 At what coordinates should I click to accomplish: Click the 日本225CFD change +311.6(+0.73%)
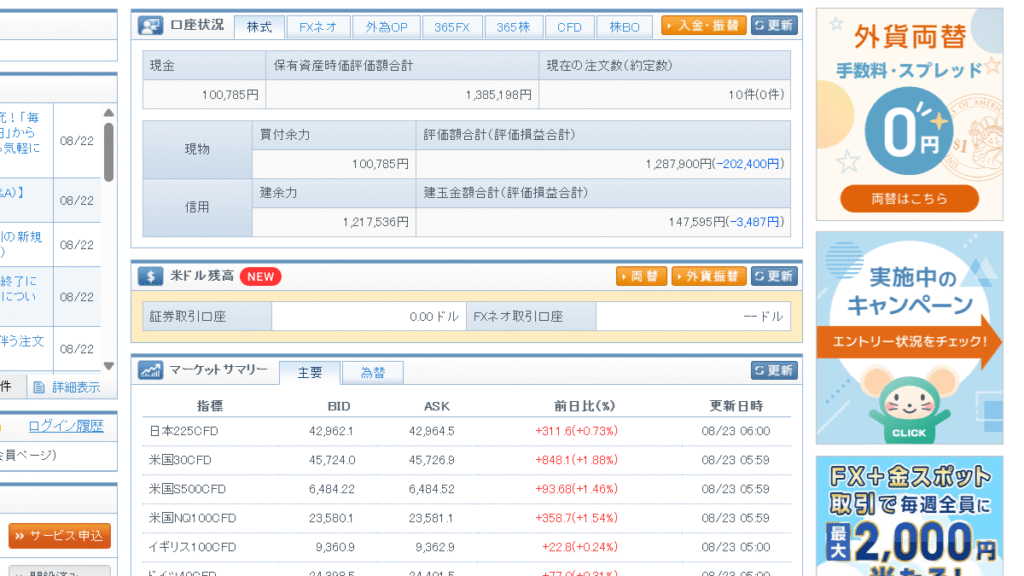(x=576, y=431)
